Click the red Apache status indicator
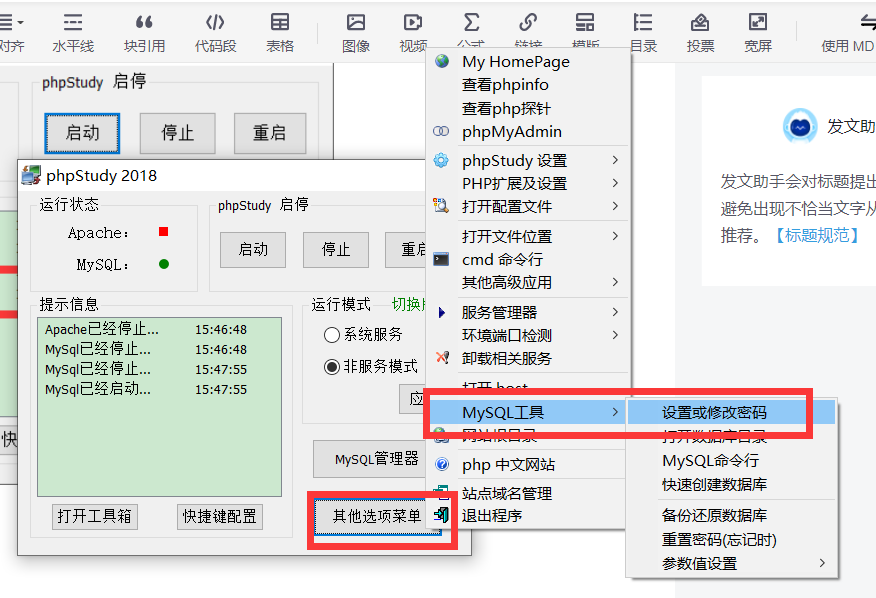Image resolution: width=876 pixels, height=598 pixels. point(164,232)
